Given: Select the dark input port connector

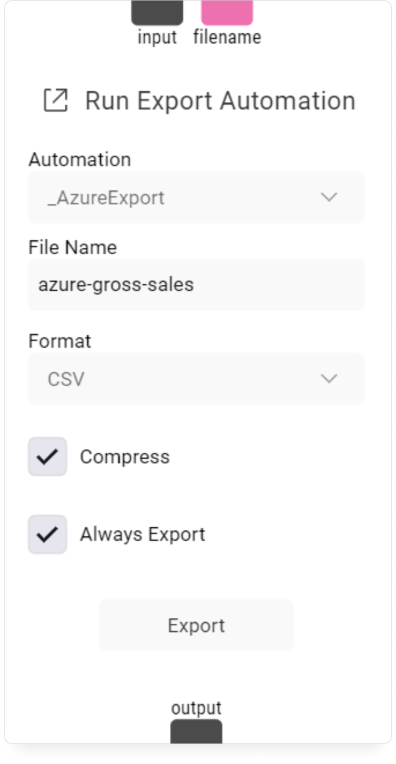Looking at the screenshot, I should coord(157,13).
